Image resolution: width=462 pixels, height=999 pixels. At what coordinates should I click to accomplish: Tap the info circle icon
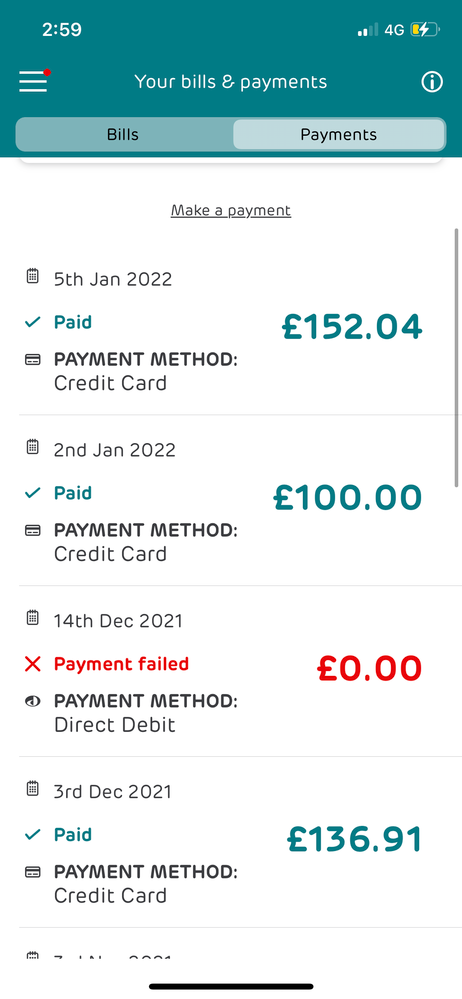point(432,82)
